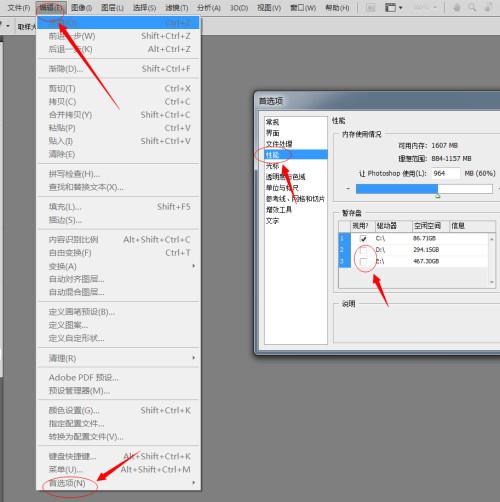
Task: Choose 描边(S)... menu entry
Action: (x=119, y=220)
